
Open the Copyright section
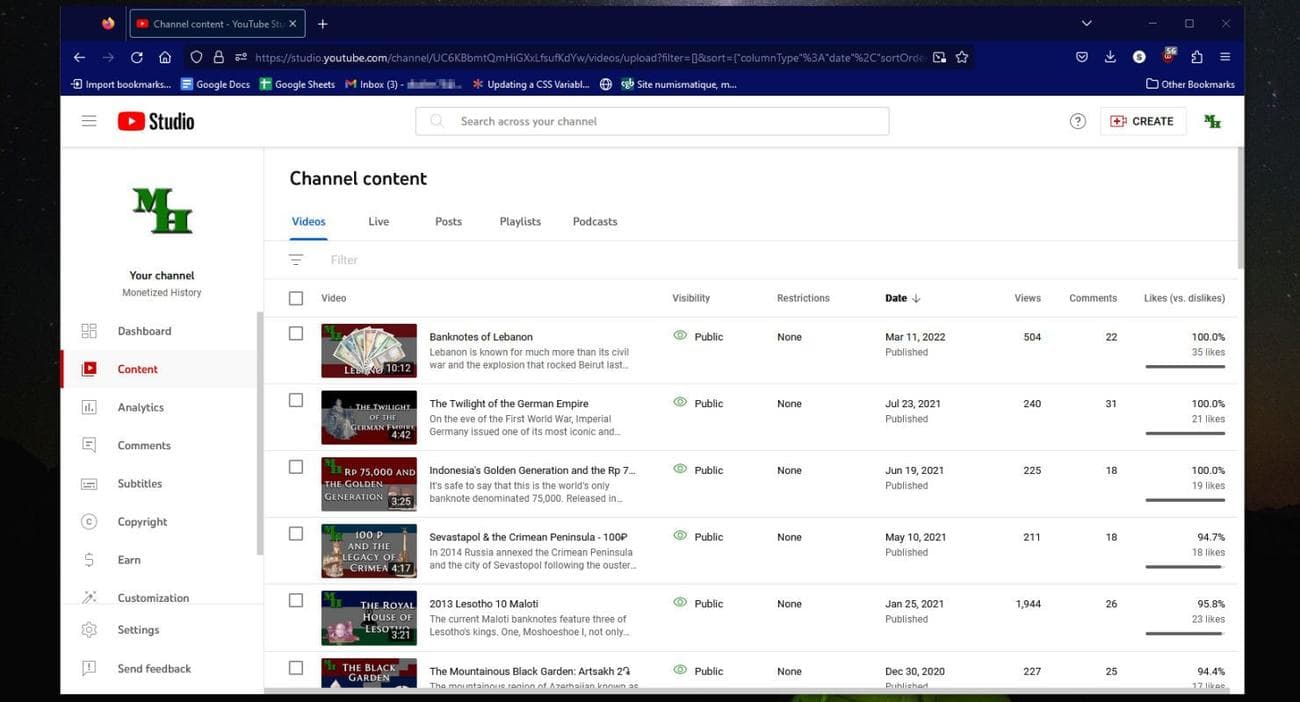(x=142, y=521)
